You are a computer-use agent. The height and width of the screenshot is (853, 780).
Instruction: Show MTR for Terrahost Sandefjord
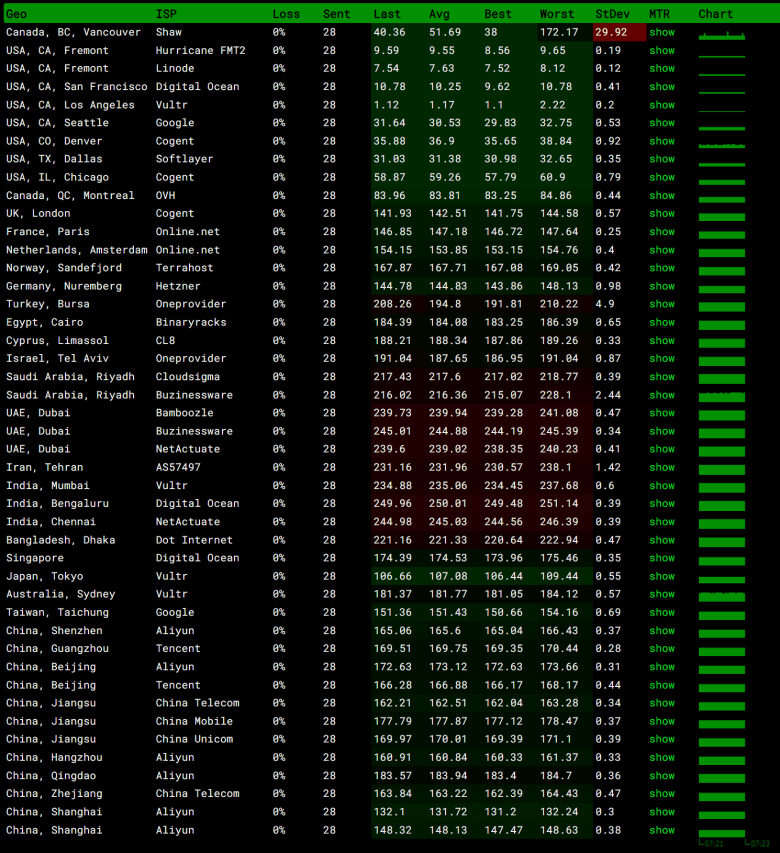pyautogui.click(x=661, y=268)
